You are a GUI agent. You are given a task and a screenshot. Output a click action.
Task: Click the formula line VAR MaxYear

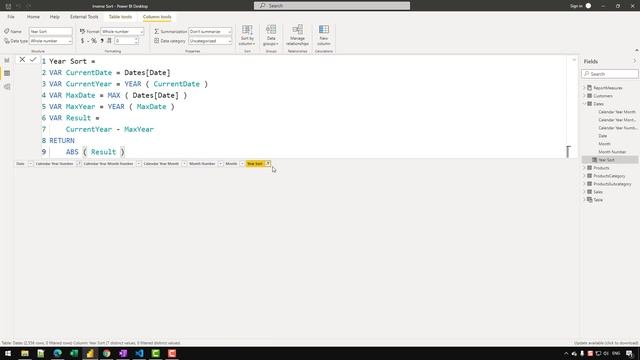112,107
